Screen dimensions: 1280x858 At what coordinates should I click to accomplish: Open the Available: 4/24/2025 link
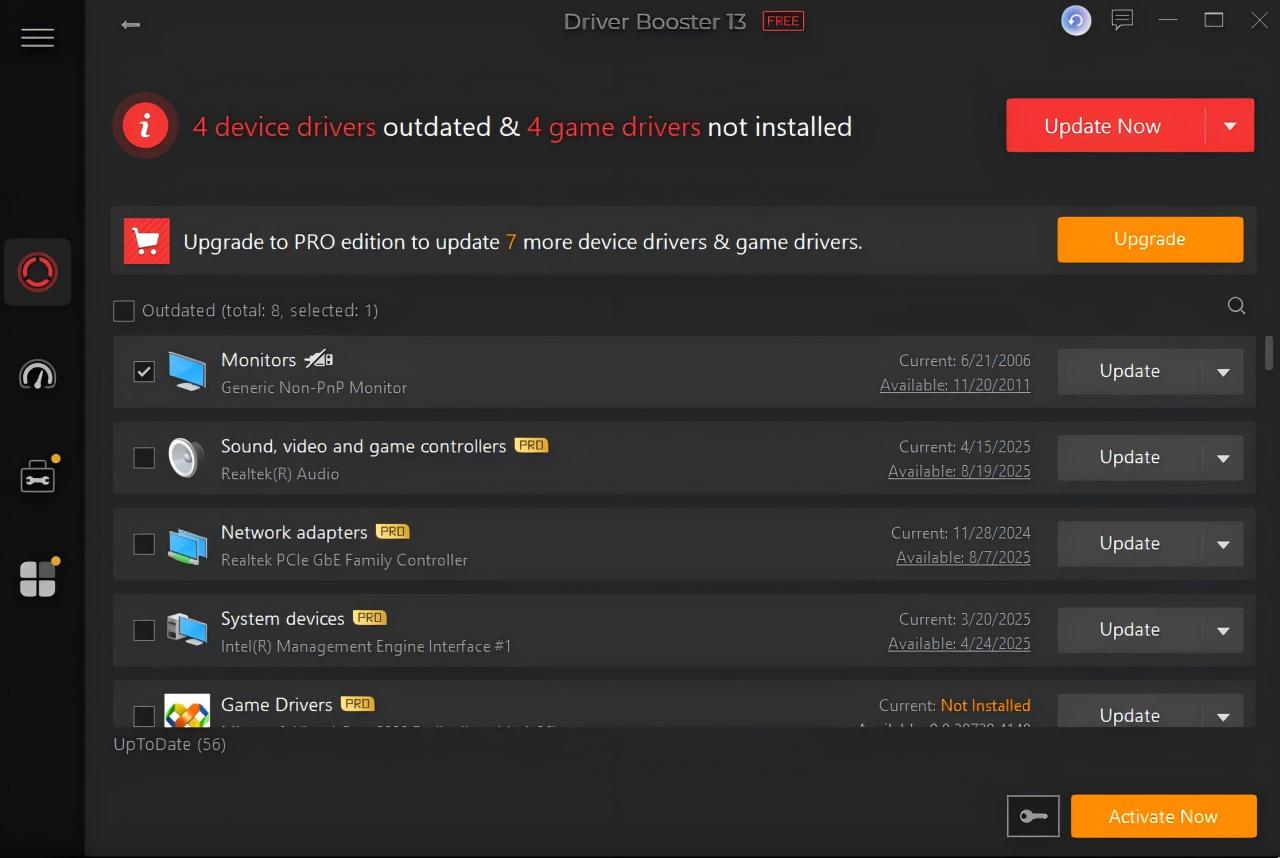959,643
